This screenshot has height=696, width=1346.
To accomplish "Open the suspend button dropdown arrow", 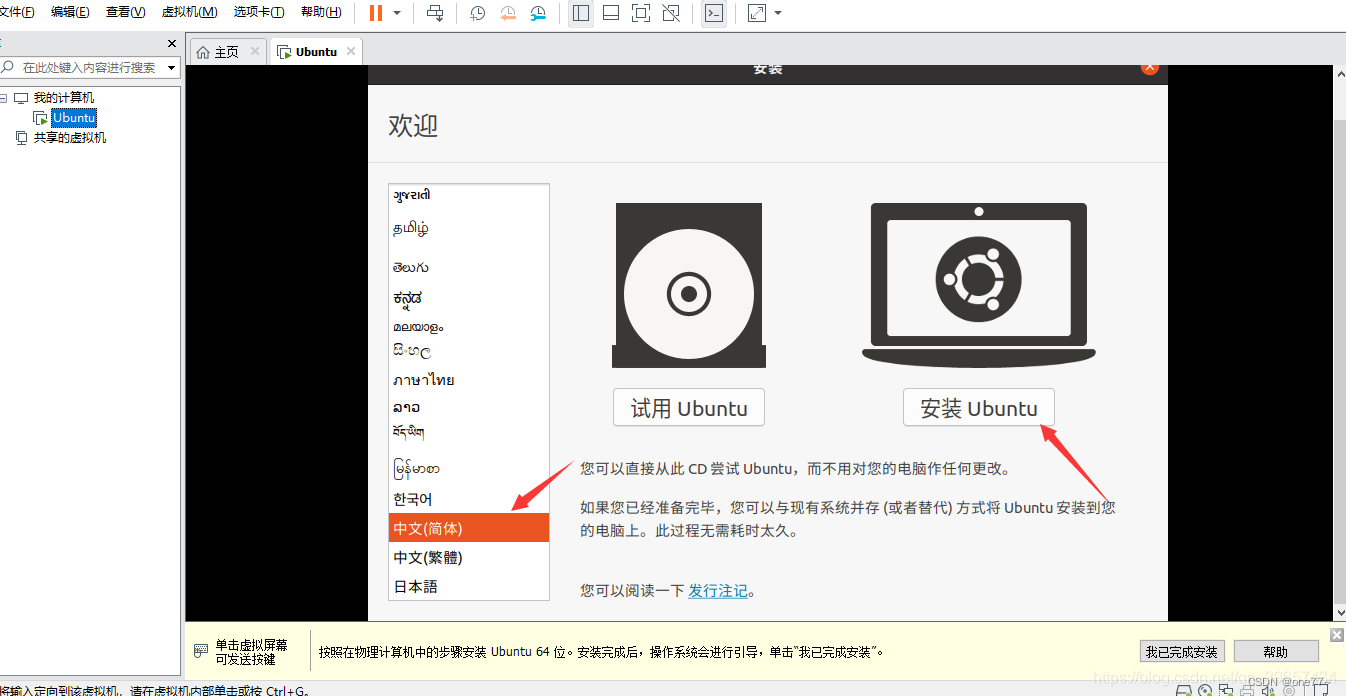I will tap(397, 13).
